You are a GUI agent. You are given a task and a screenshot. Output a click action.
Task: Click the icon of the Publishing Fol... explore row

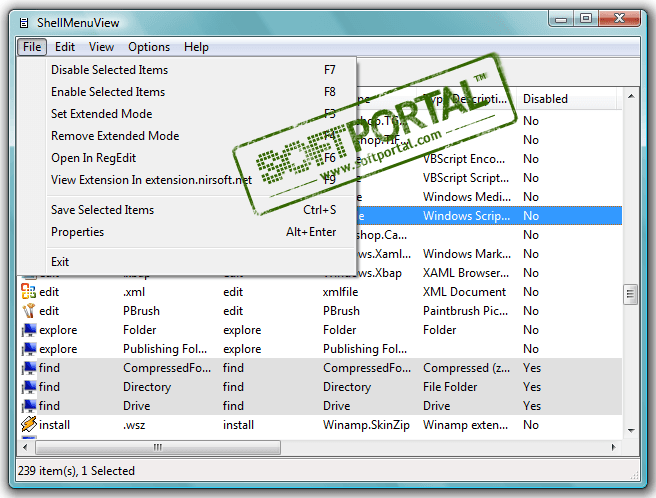tap(28, 349)
